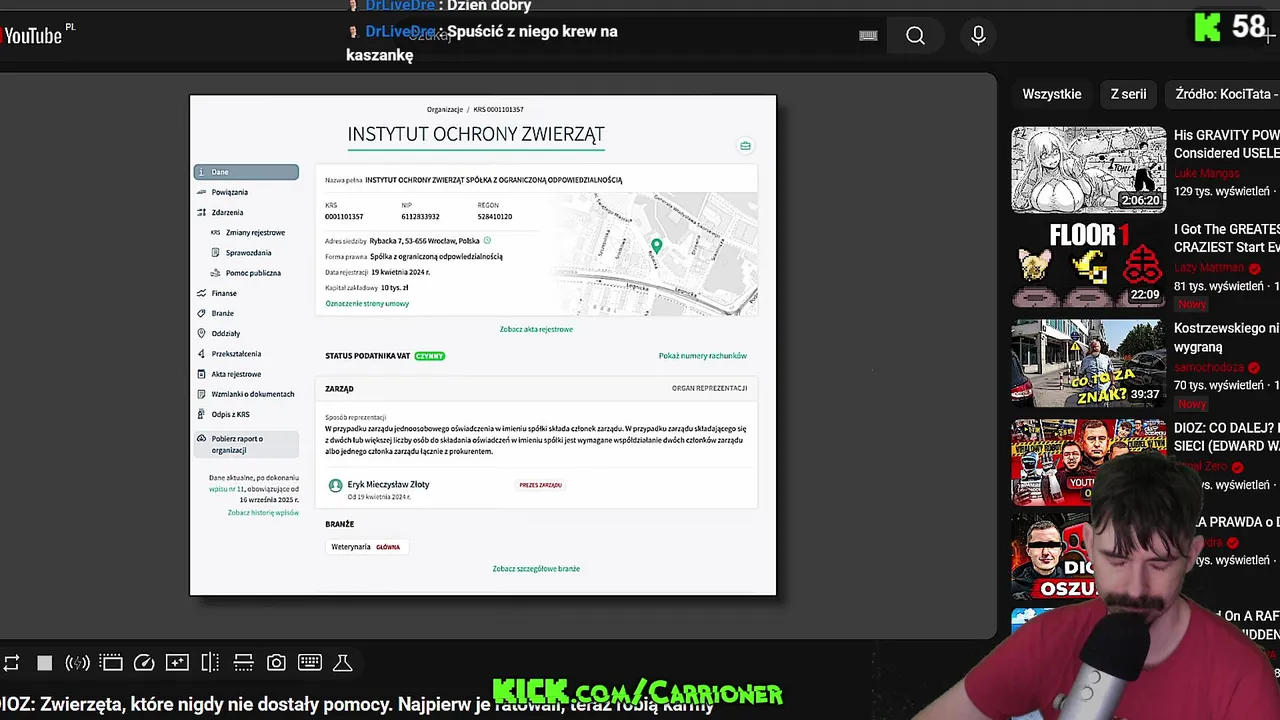The height and width of the screenshot is (720, 1280).
Task: Click the ORGAN REPREZENTACJI label
Action: click(x=709, y=388)
